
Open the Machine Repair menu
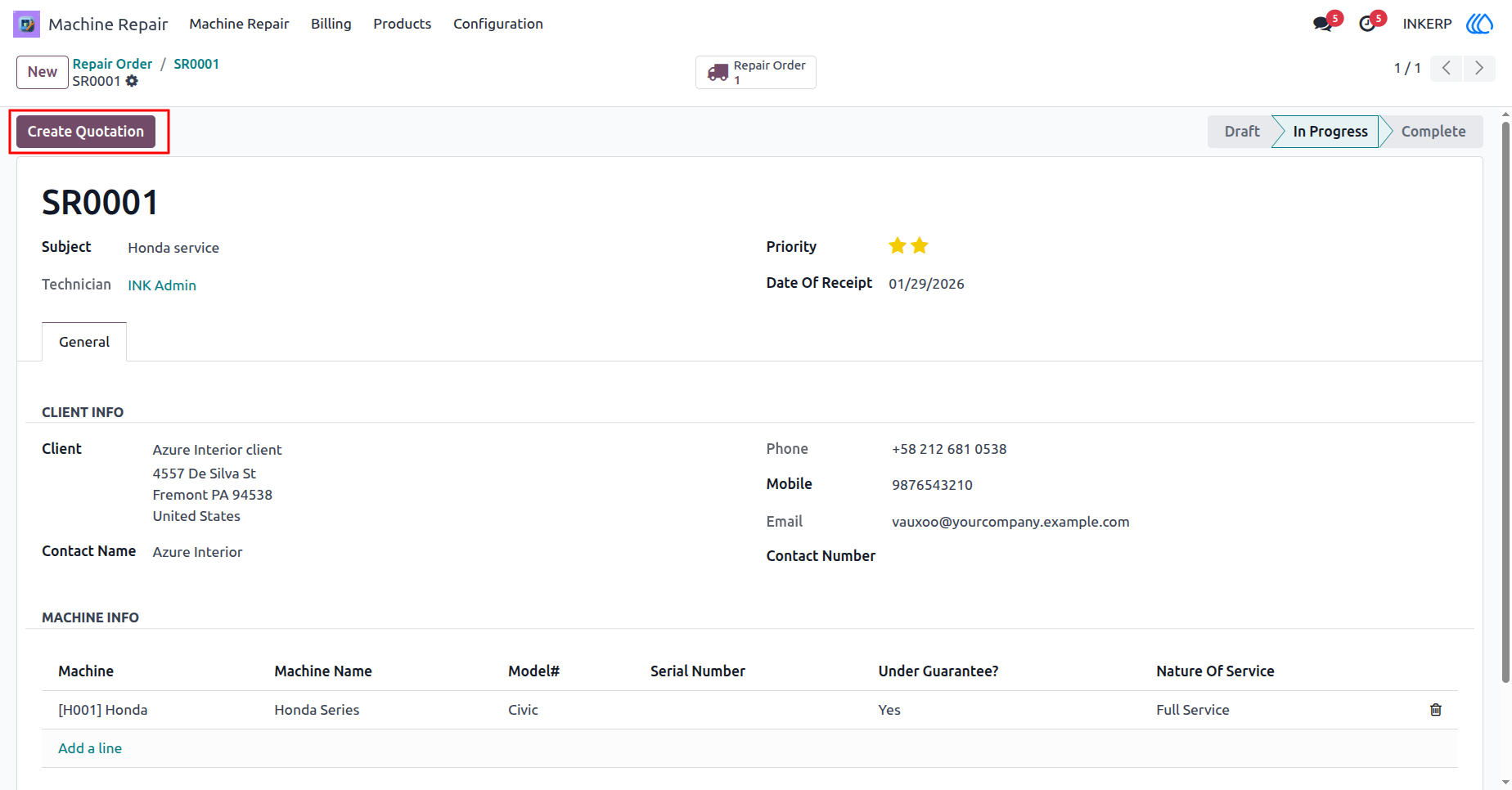[x=239, y=24]
